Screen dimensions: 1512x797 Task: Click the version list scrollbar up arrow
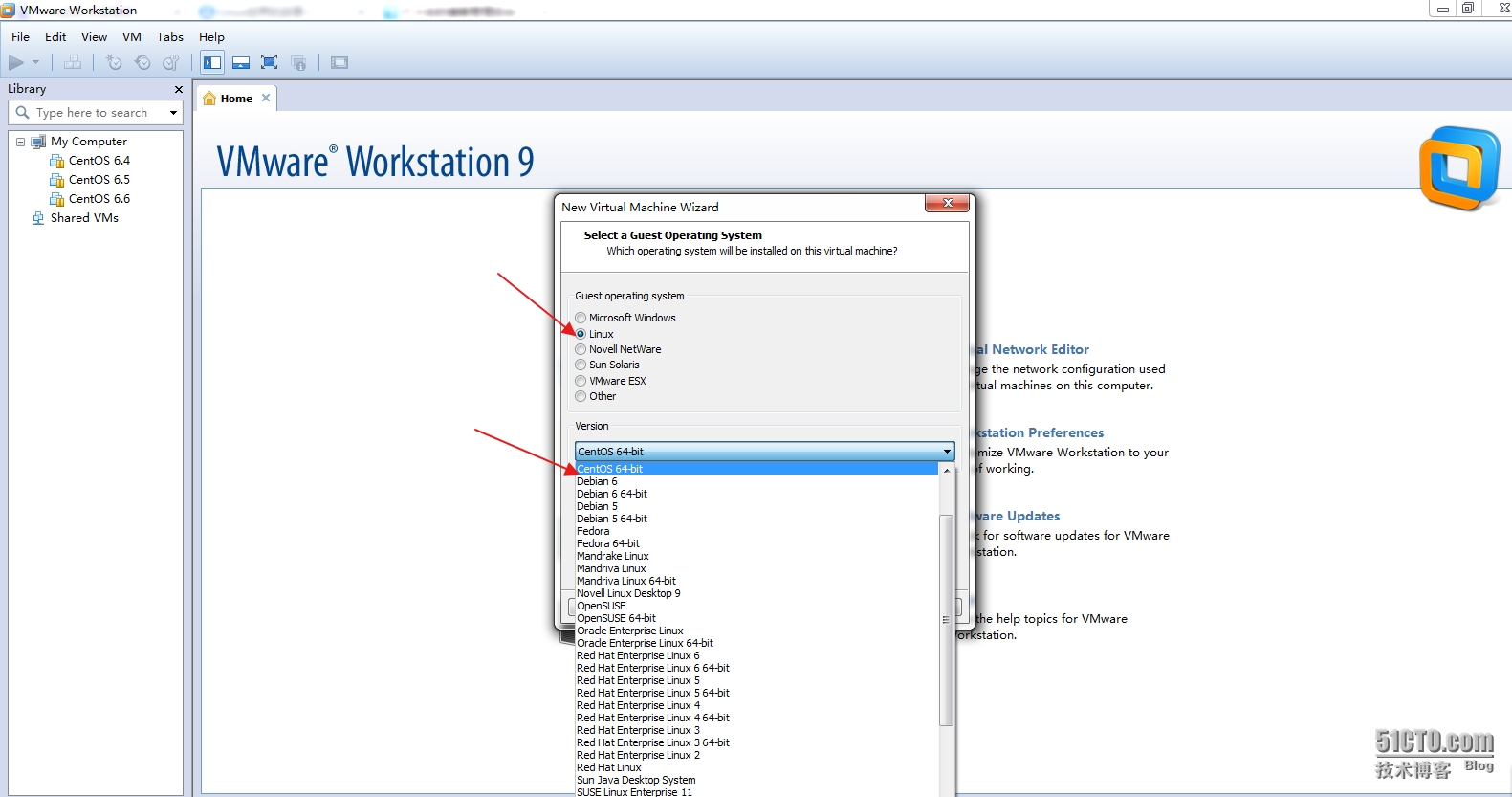pos(947,470)
